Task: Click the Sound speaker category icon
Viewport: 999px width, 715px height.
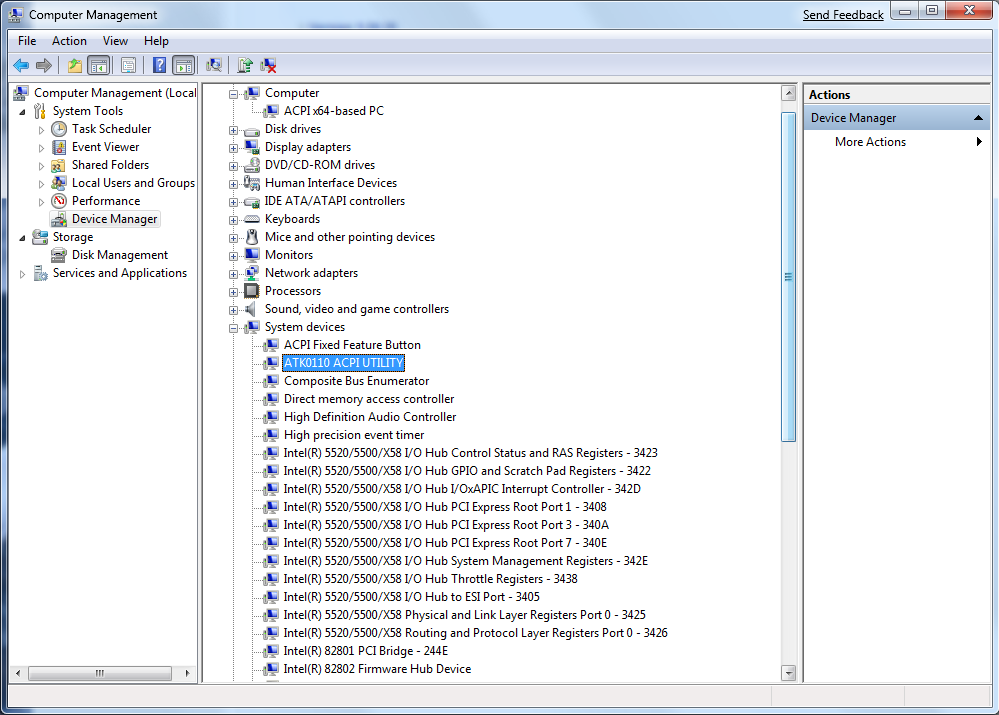Action: click(252, 308)
